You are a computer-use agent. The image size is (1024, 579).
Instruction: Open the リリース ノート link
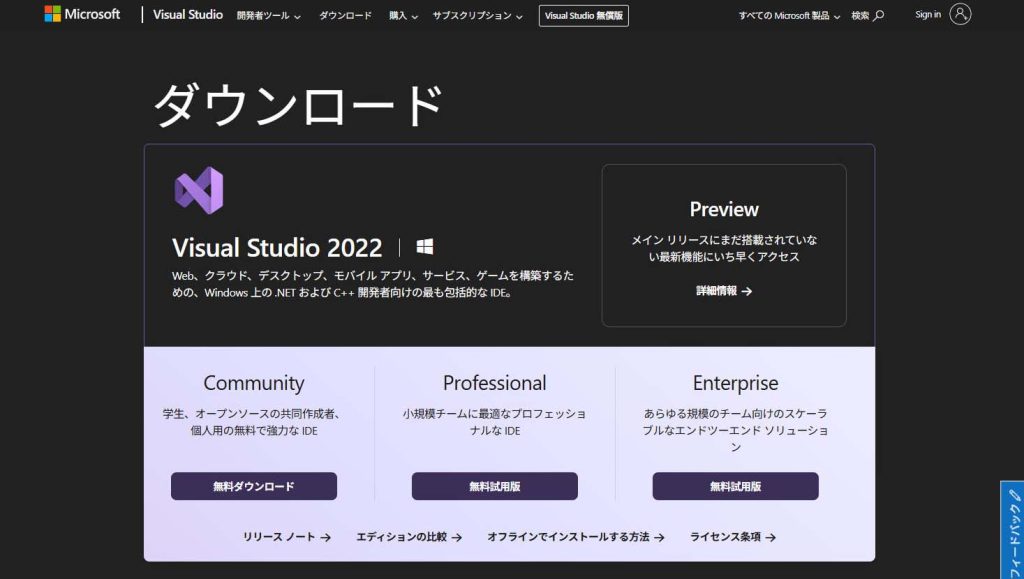pos(286,537)
